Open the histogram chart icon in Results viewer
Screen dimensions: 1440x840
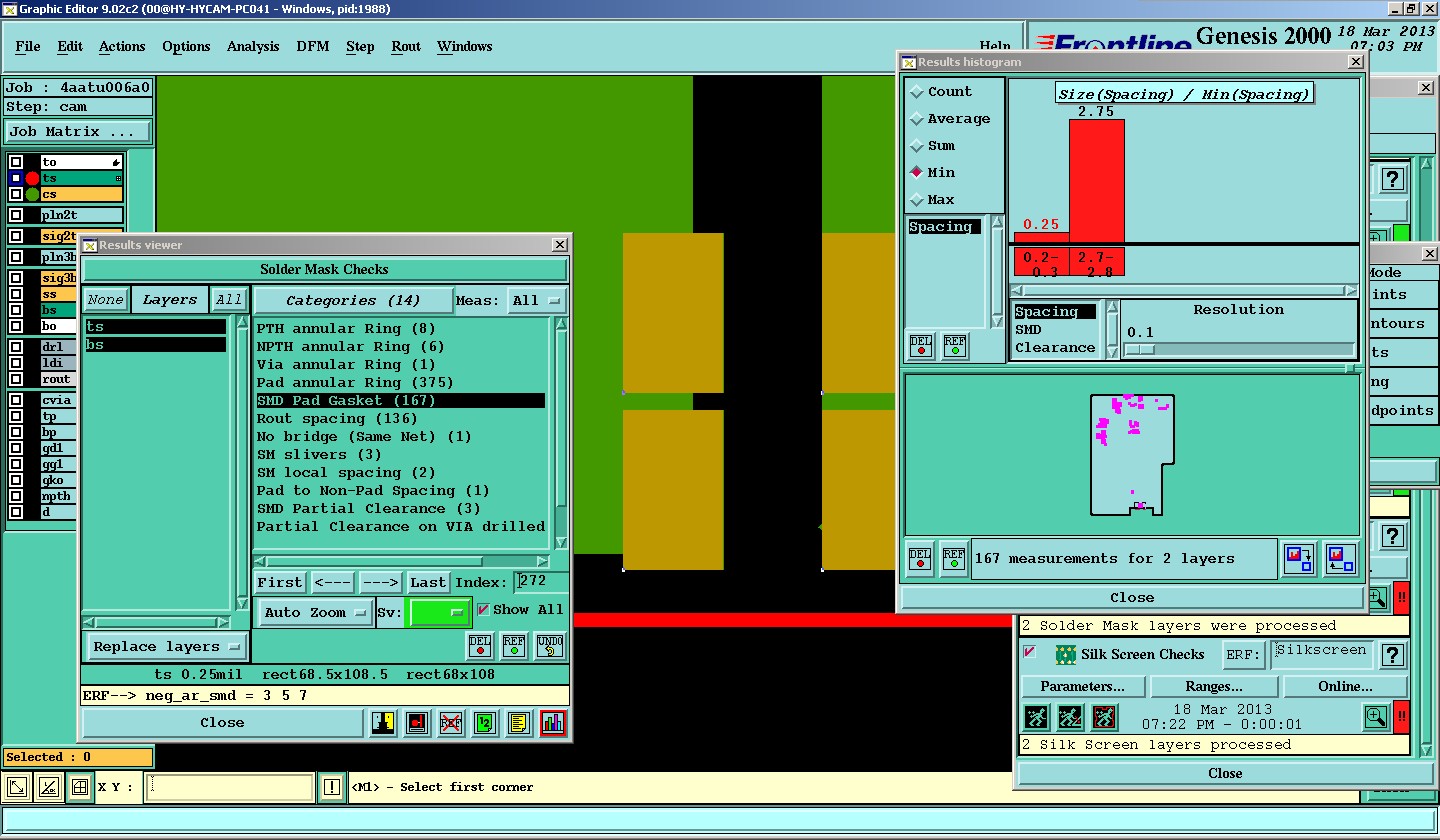tap(553, 723)
